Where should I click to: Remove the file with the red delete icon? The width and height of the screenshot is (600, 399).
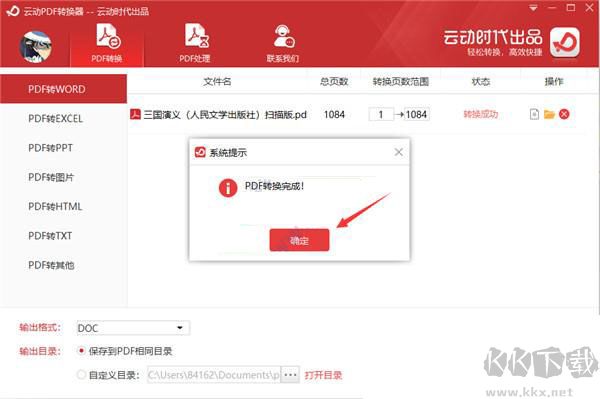click(564, 114)
